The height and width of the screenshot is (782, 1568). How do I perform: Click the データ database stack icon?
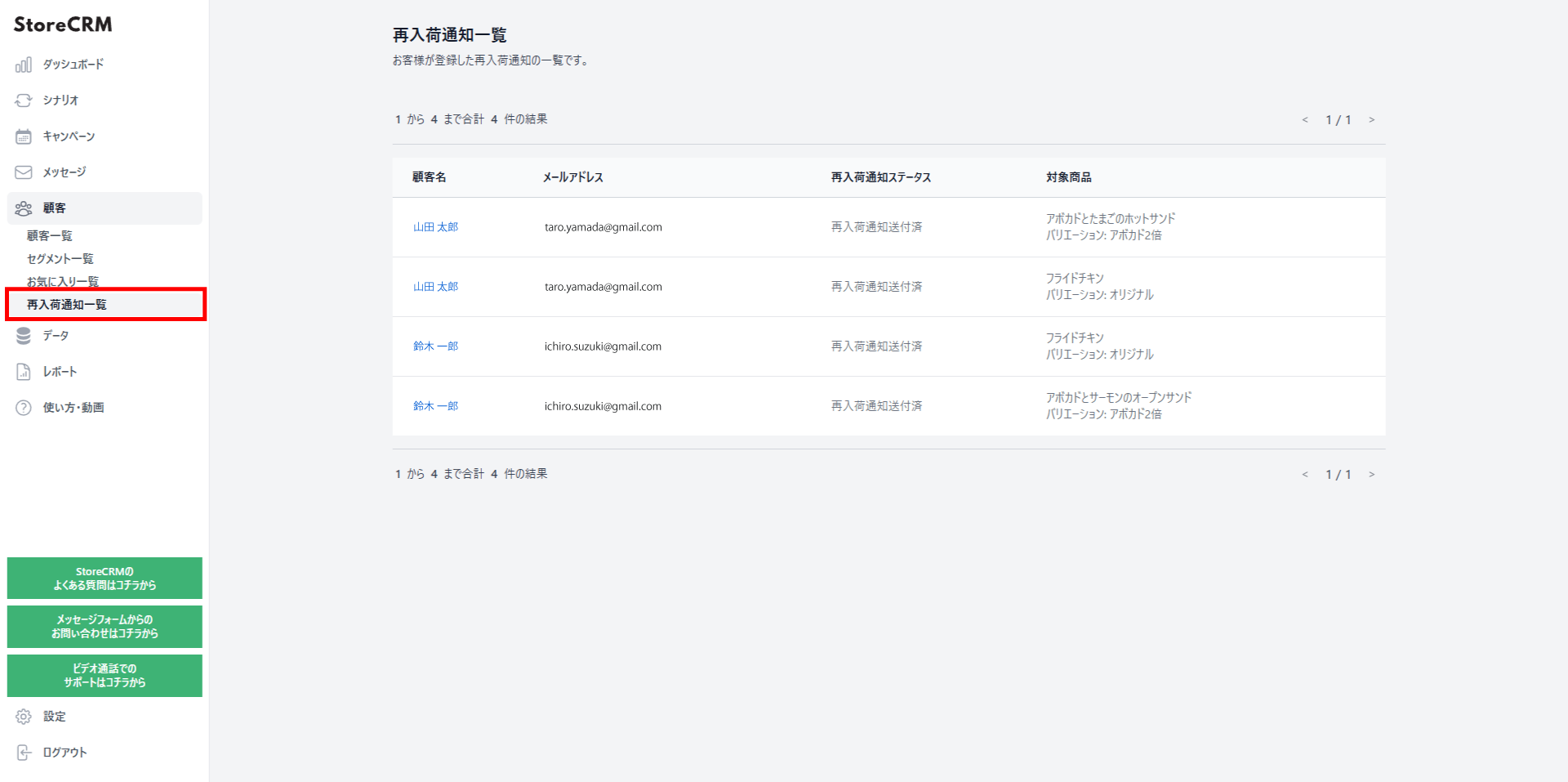[x=24, y=336]
